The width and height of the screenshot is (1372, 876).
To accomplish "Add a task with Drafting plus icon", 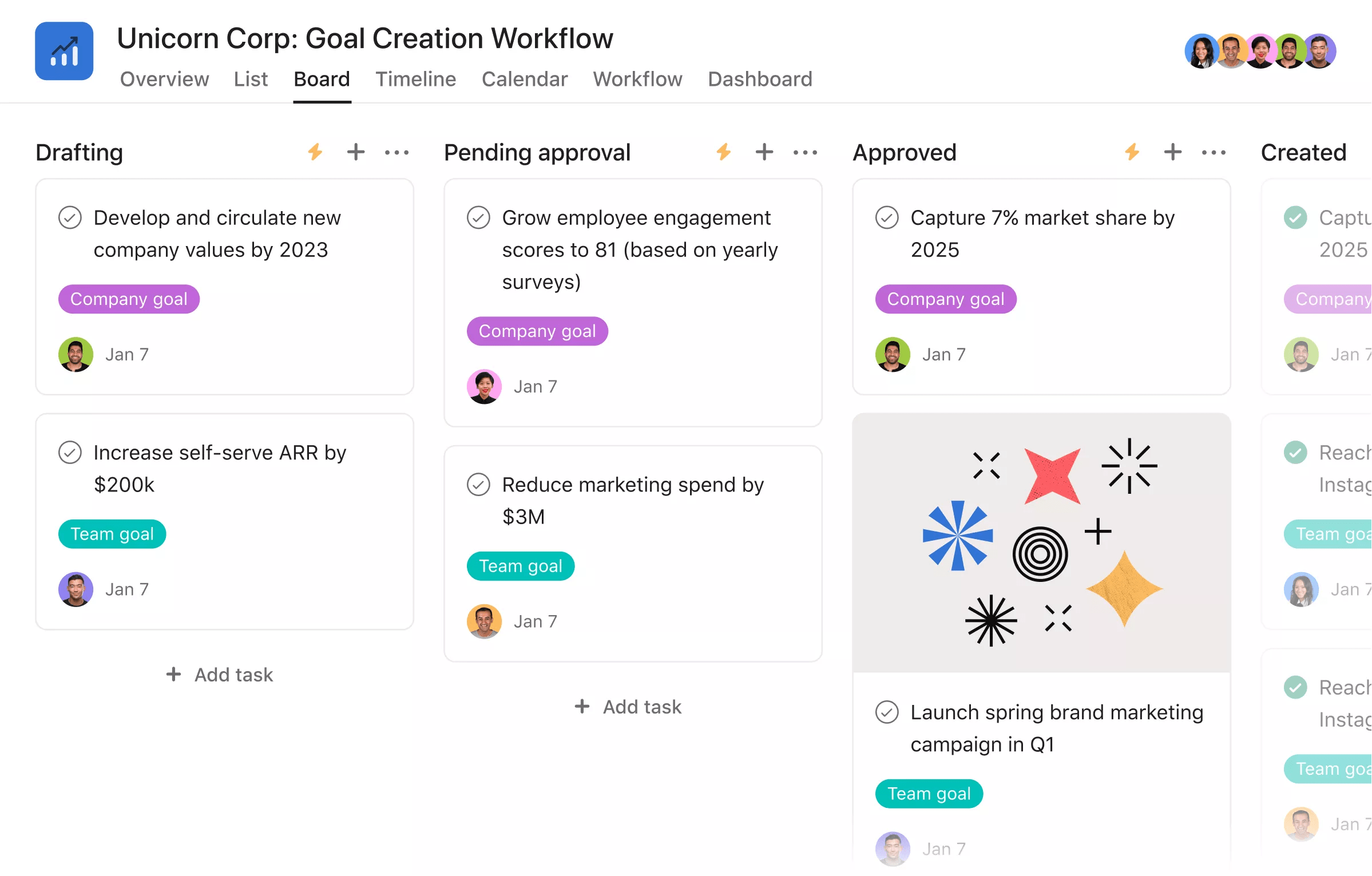I will point(356,152).
